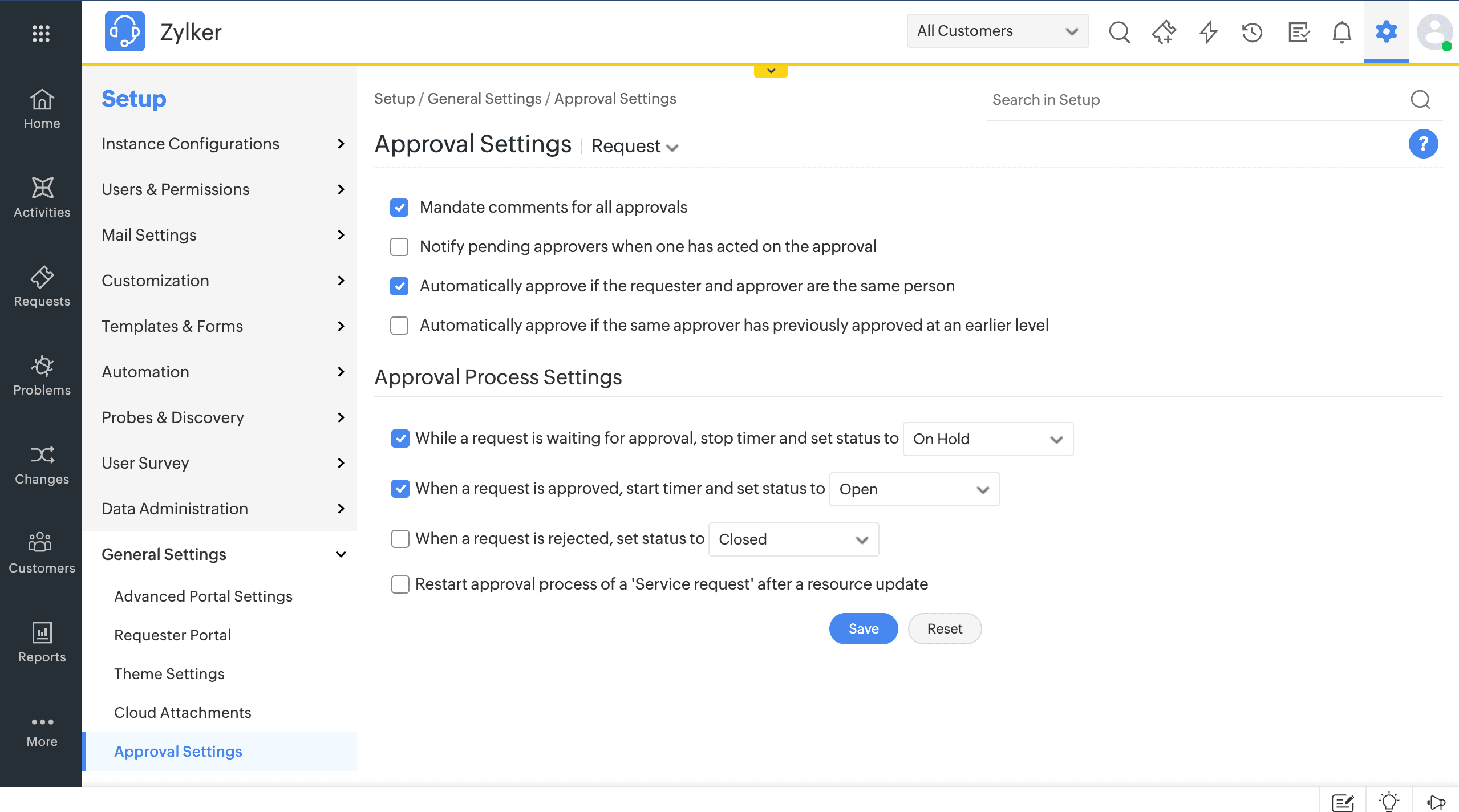Click the new request ticket icon
The image size is (1459, 812).
point(1164,32)
